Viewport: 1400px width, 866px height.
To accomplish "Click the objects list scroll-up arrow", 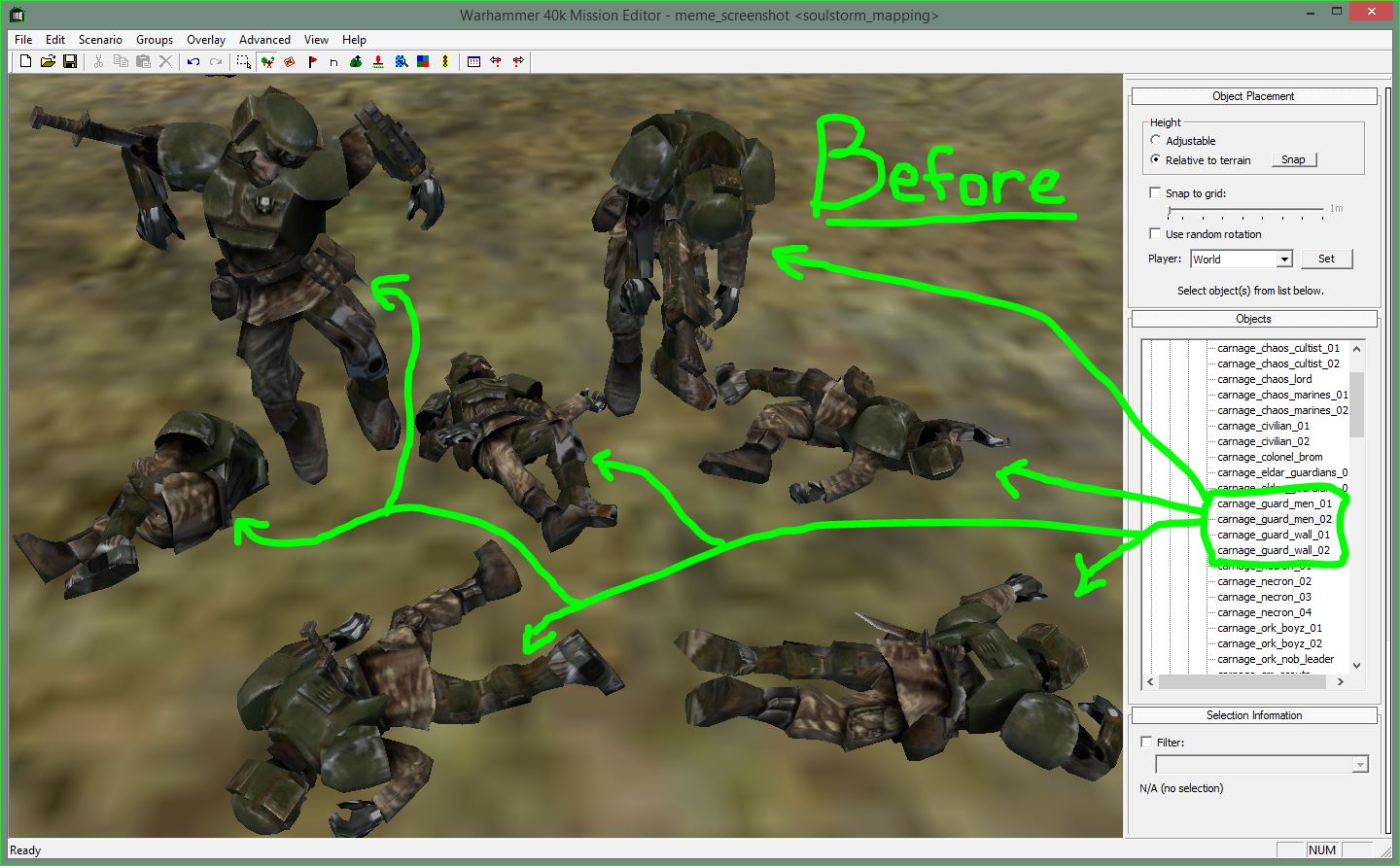I will point(1356,348).
